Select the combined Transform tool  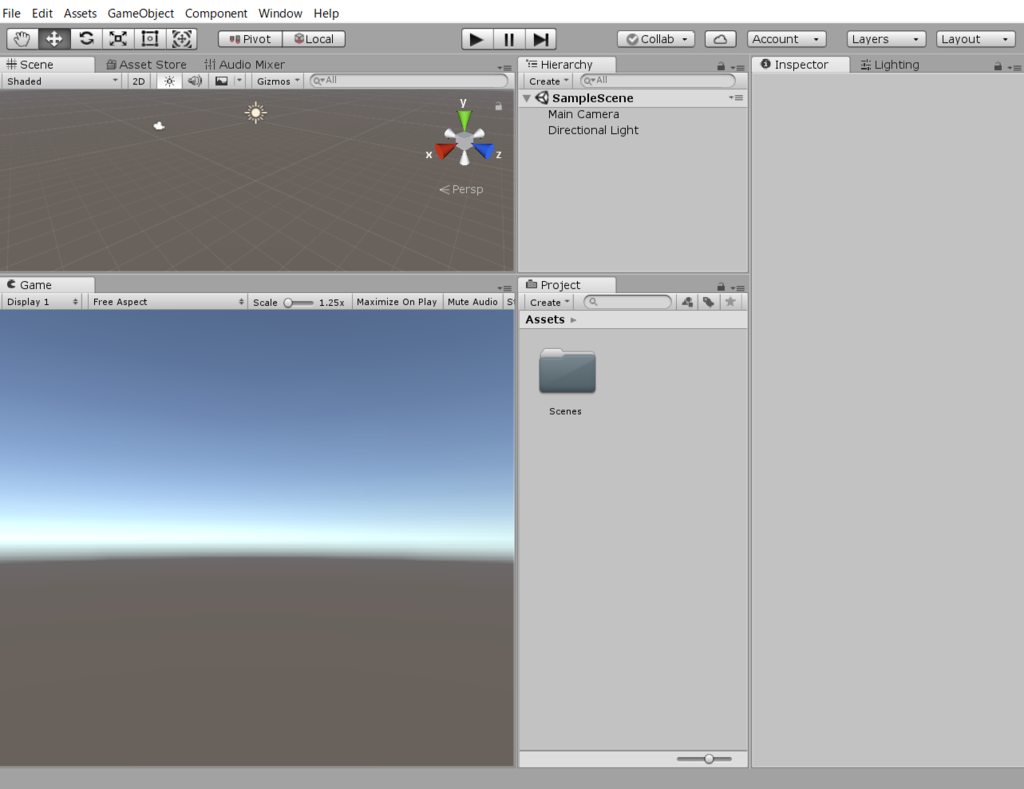182,39
